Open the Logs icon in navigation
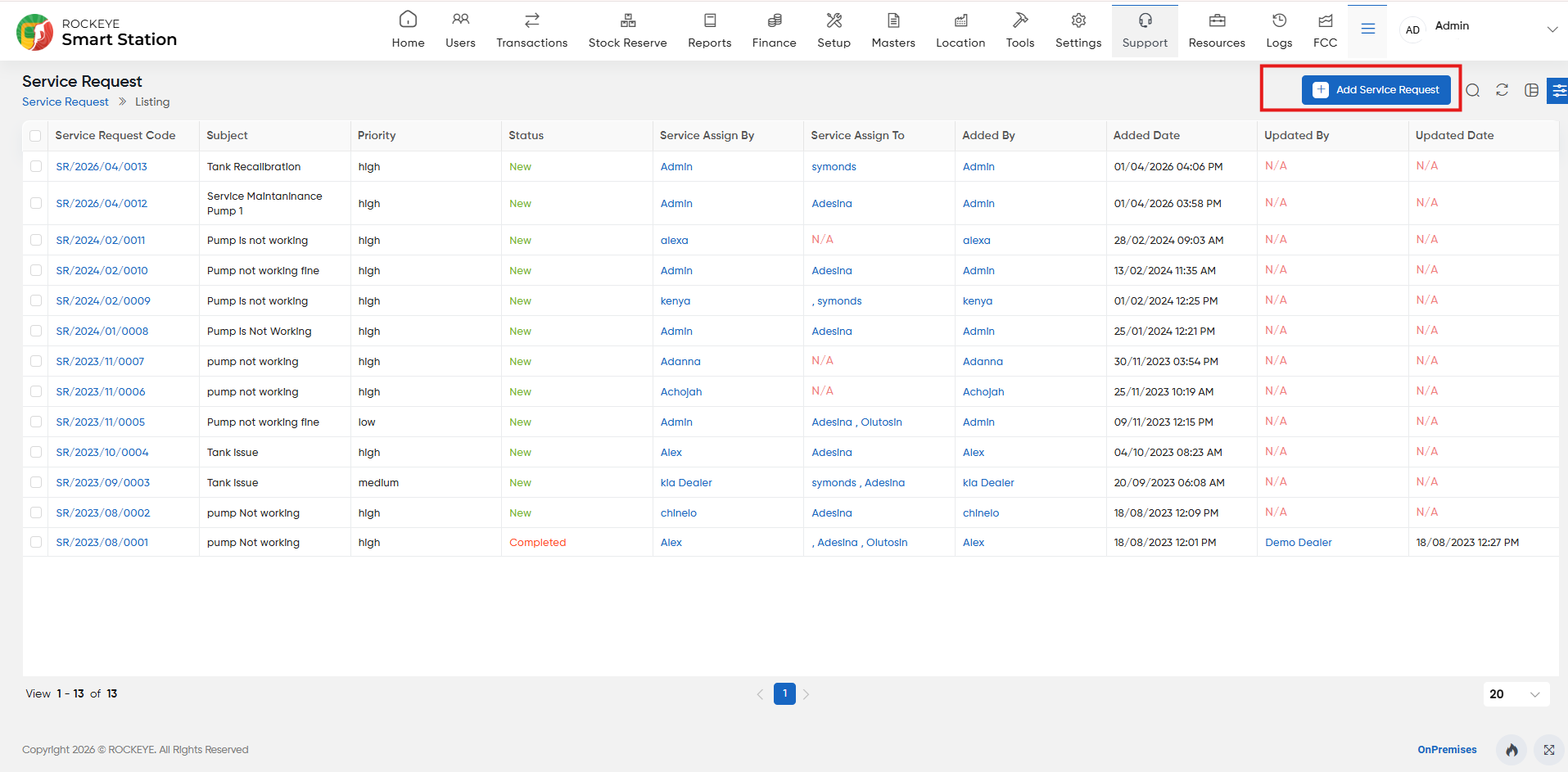The width and height of the screenshot is (1568, 772). tap(1279, 30)
